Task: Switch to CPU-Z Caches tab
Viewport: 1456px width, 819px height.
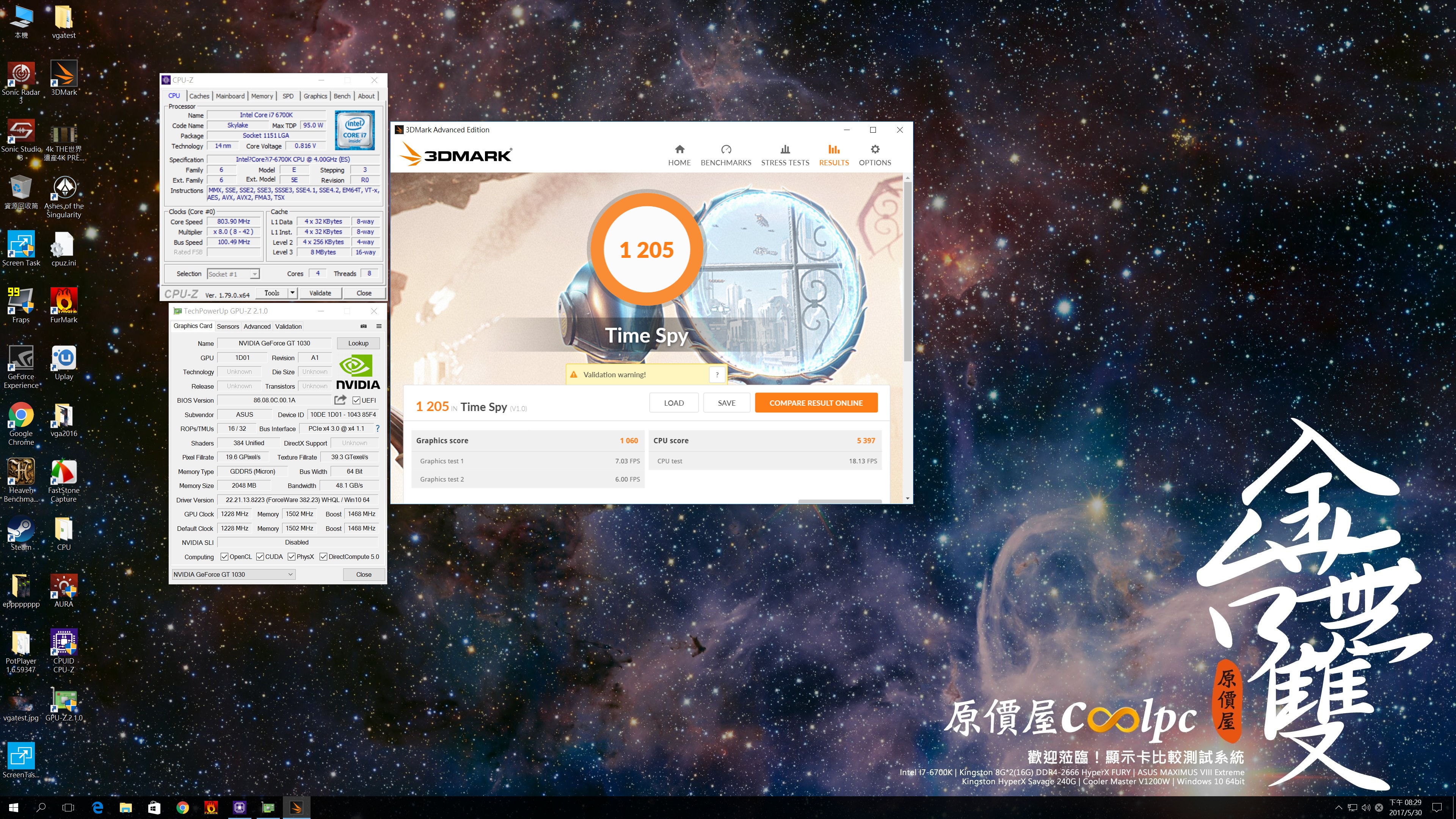Action: tap(199, 96)
